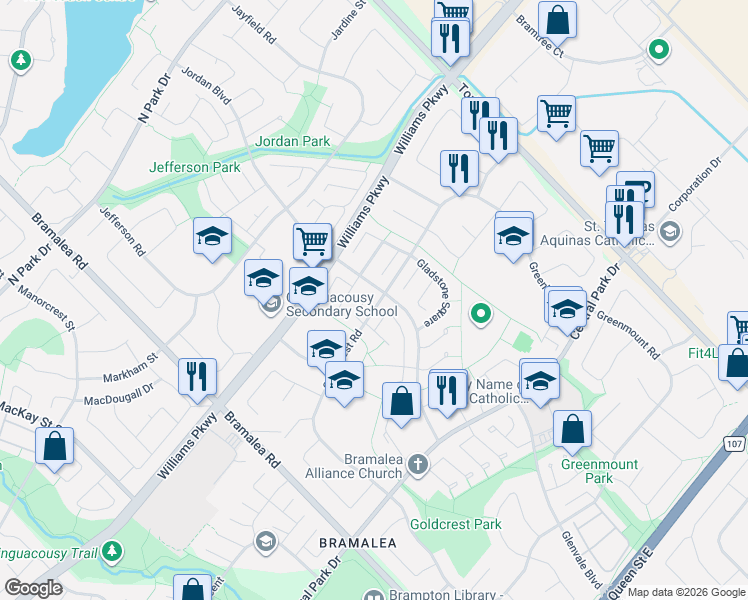Click the Greenmount Park label
Viewport: 748px width, 600px height.
pos(599,471)
